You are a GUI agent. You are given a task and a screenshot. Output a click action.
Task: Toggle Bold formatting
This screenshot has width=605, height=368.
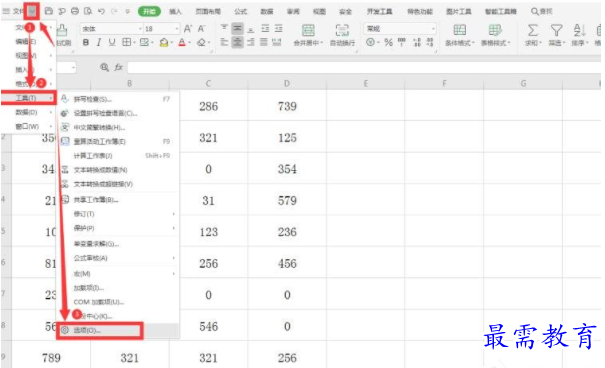click(86, 42)
